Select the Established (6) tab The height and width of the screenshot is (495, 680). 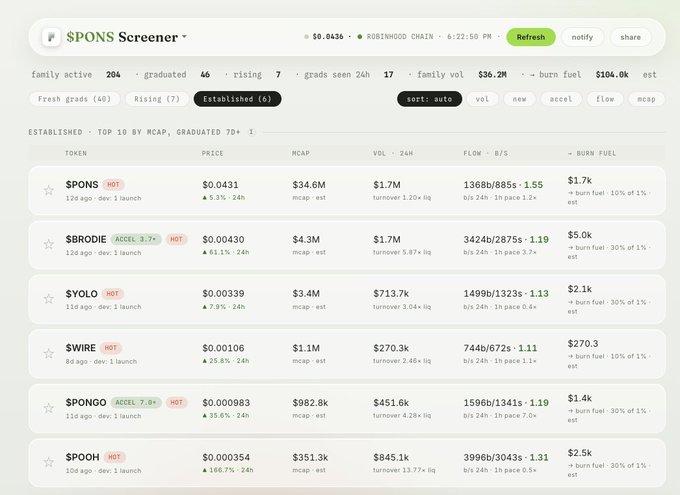click(x=237, y=99)
